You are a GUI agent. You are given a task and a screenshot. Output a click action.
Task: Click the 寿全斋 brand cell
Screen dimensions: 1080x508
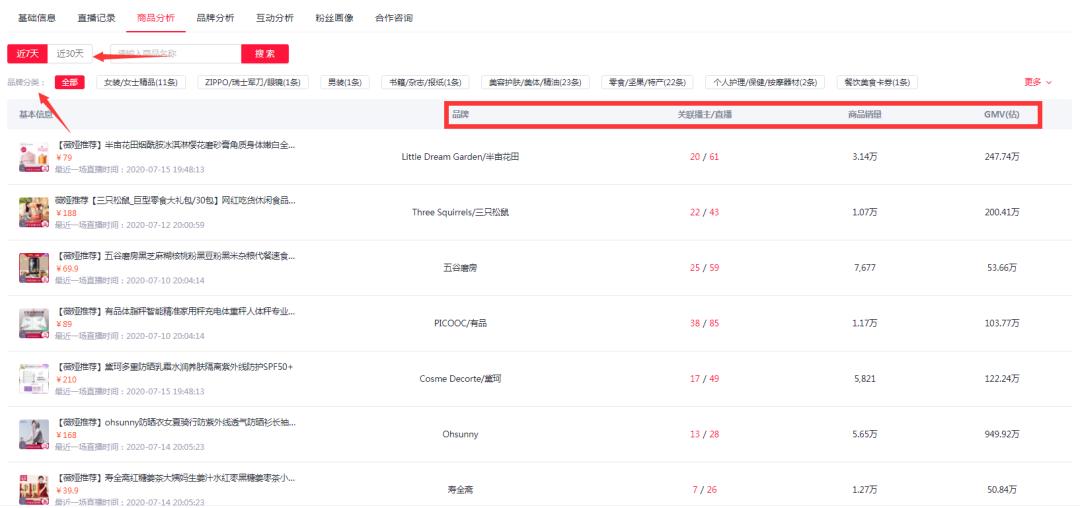click(x=460, y=491)
